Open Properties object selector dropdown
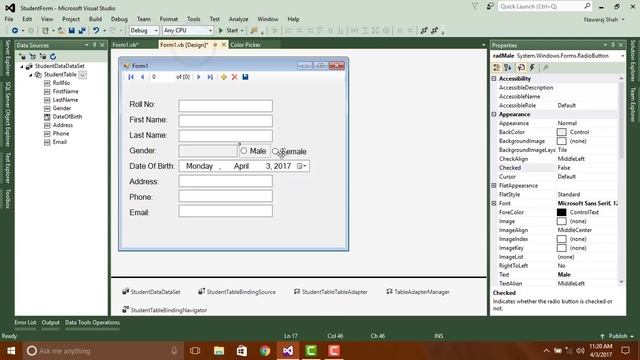 coord(622,56)
